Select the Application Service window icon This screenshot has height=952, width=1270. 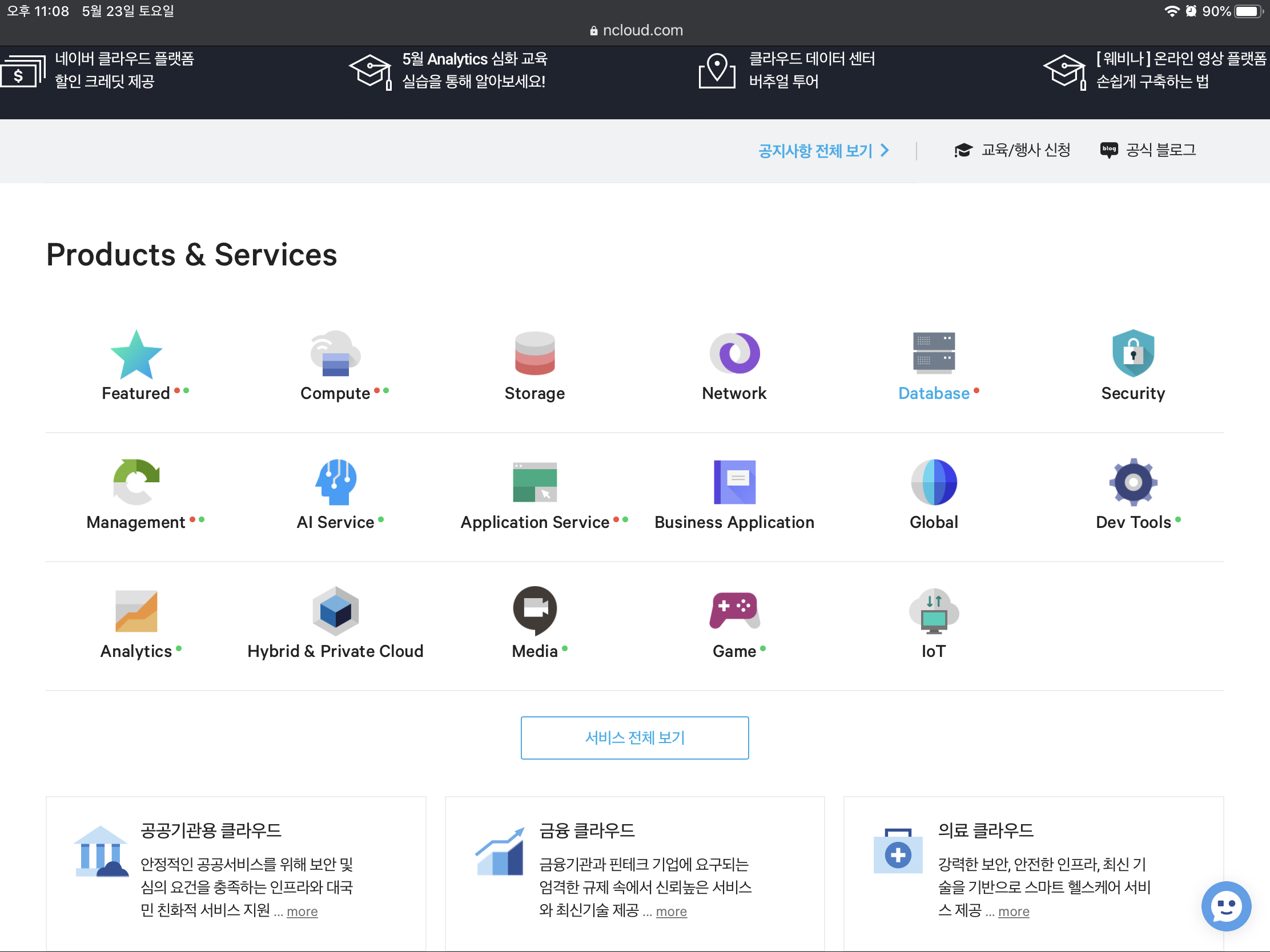click(534, 482)
